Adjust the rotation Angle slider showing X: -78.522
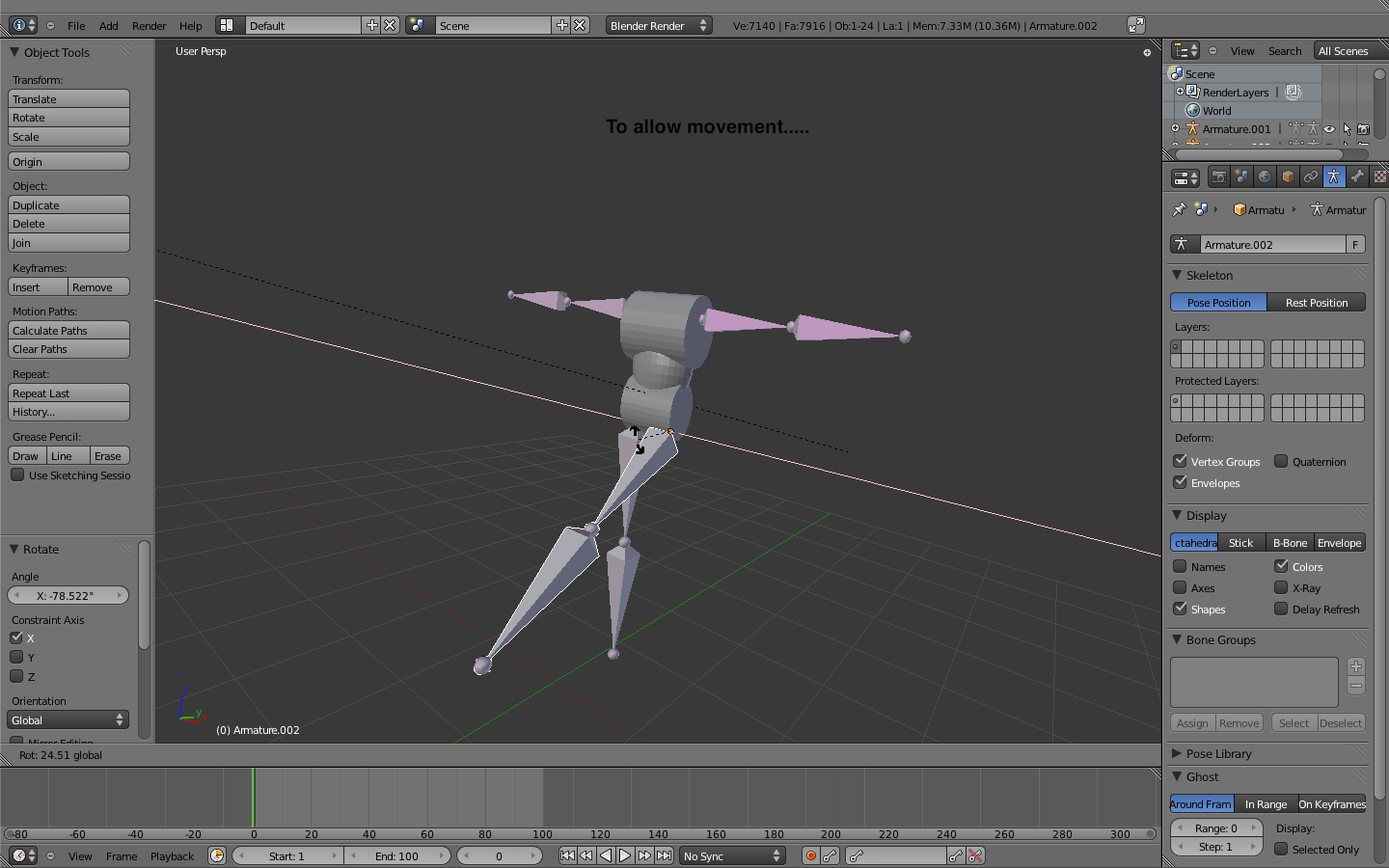Viewport: 1389px width, 868px height. pos(68,595)
